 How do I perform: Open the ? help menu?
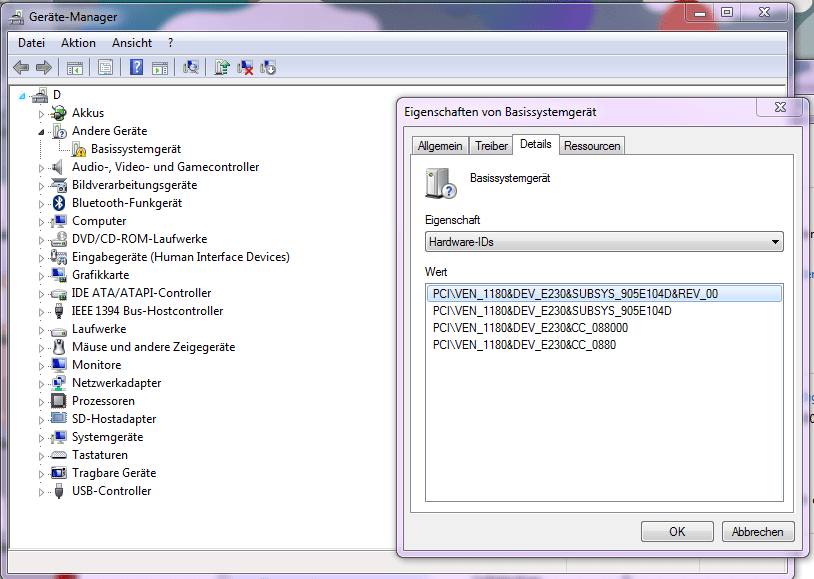pyautogui.click(x=170, y=43)
